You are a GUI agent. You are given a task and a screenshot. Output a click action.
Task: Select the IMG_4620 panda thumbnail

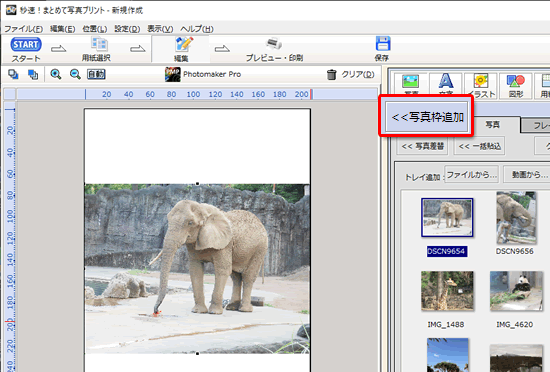click(516, 291)
